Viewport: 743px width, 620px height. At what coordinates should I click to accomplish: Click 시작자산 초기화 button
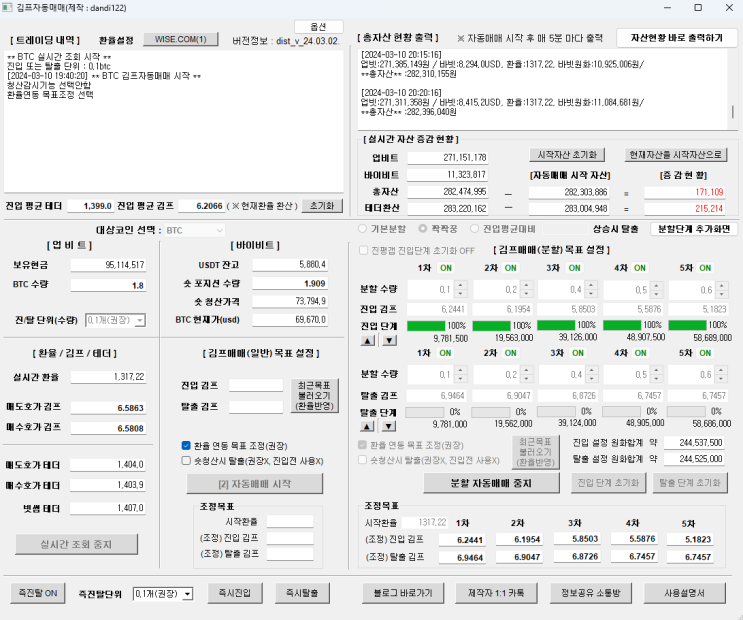(x=567, y=155)
